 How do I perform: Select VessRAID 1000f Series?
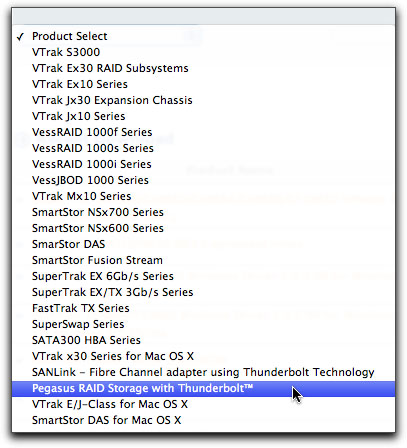click(x=203, y=132)
